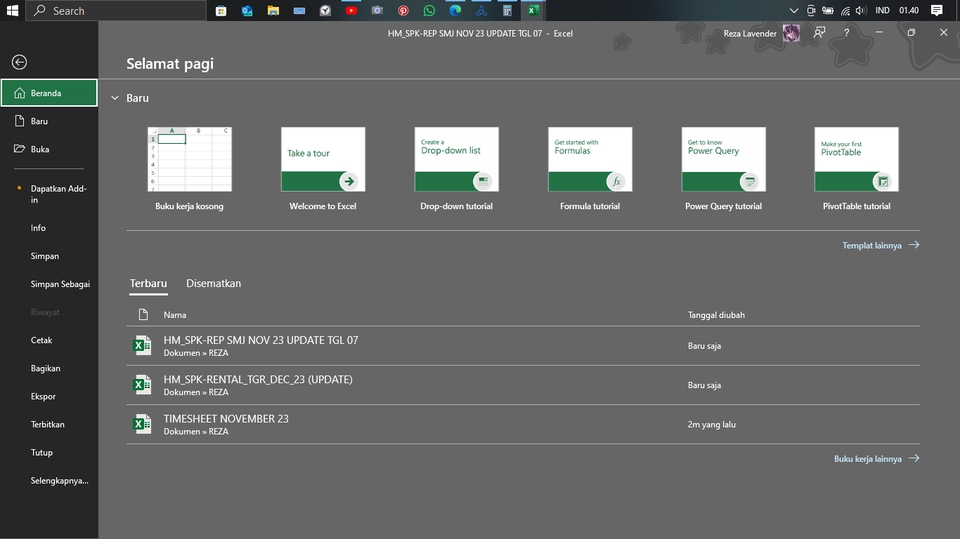Open the Welcome to Excel tour template
This screenshot has width=960, height=539.
(323, 168)
